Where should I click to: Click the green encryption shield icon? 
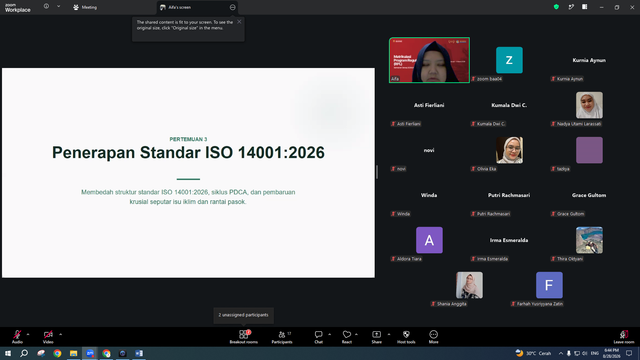point(556,7)
